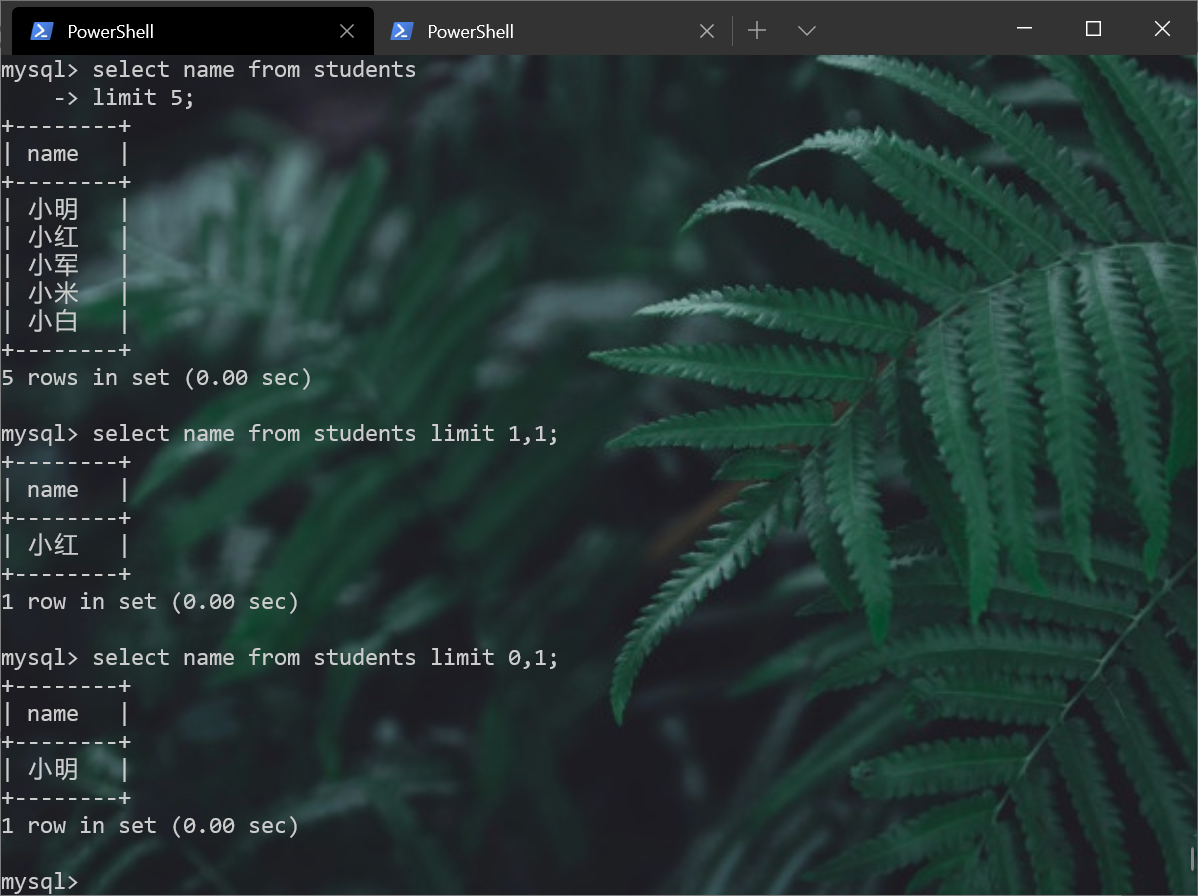Close the second PowerShell tab
This screenshot has width=1198, height=896.
pyautogui.click(x=707, y=31)
